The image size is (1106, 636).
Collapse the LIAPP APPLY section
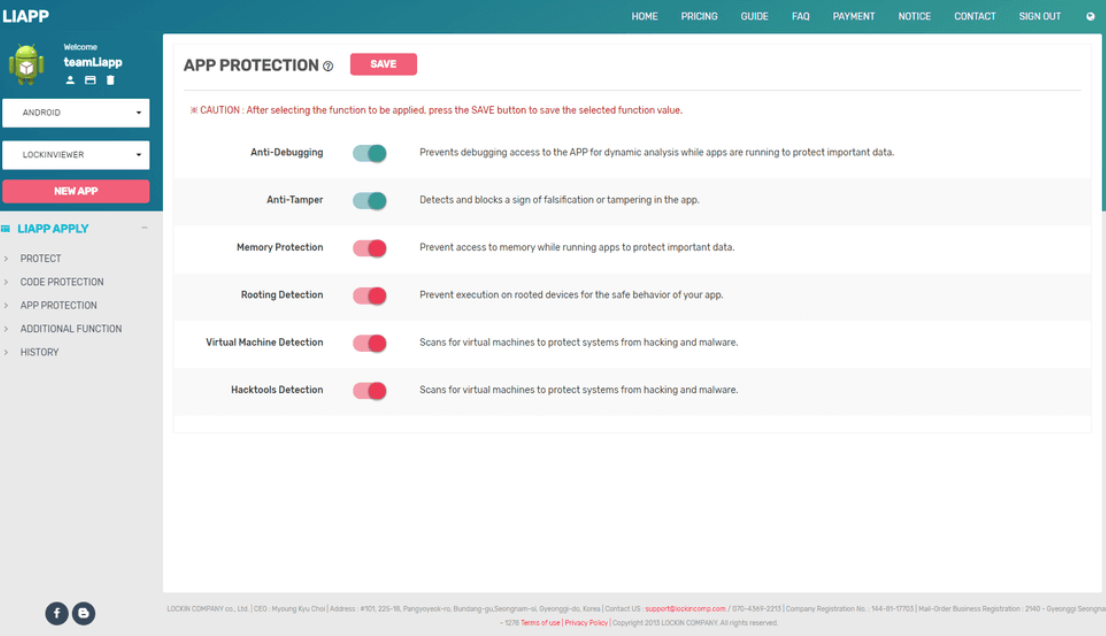(x=145, y=228)
